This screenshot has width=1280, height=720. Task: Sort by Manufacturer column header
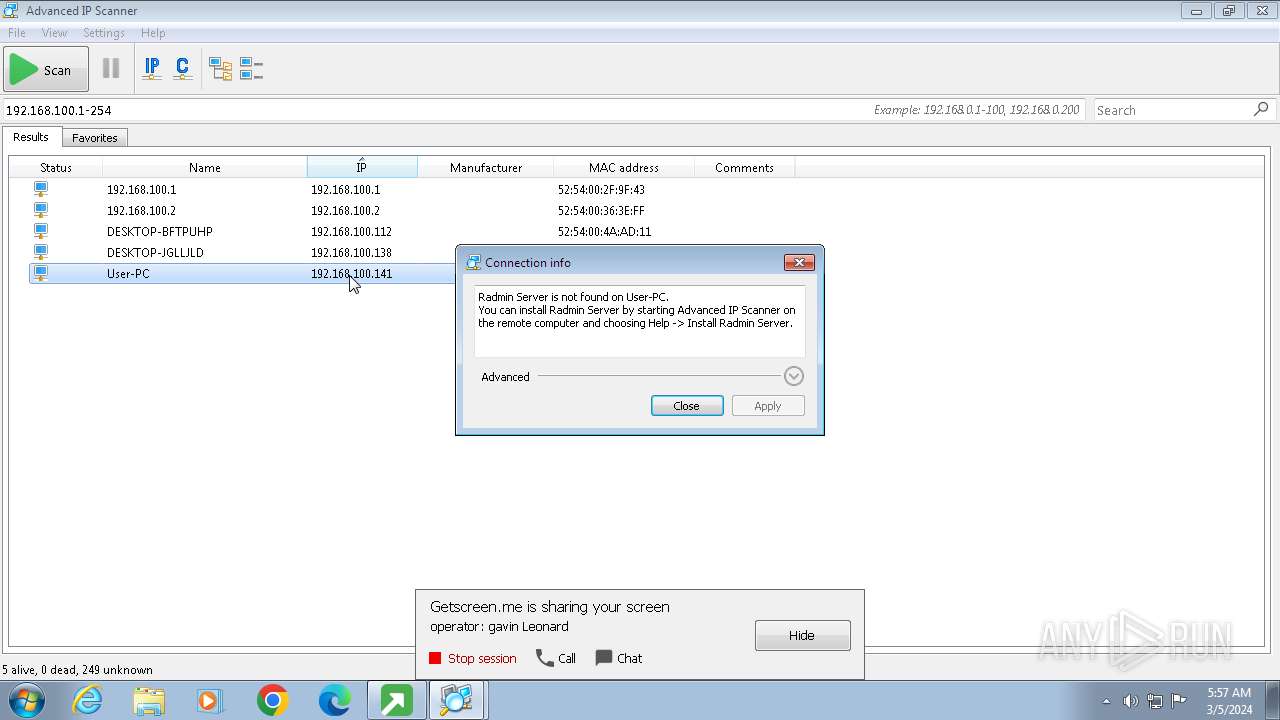(x=486, y=167)
